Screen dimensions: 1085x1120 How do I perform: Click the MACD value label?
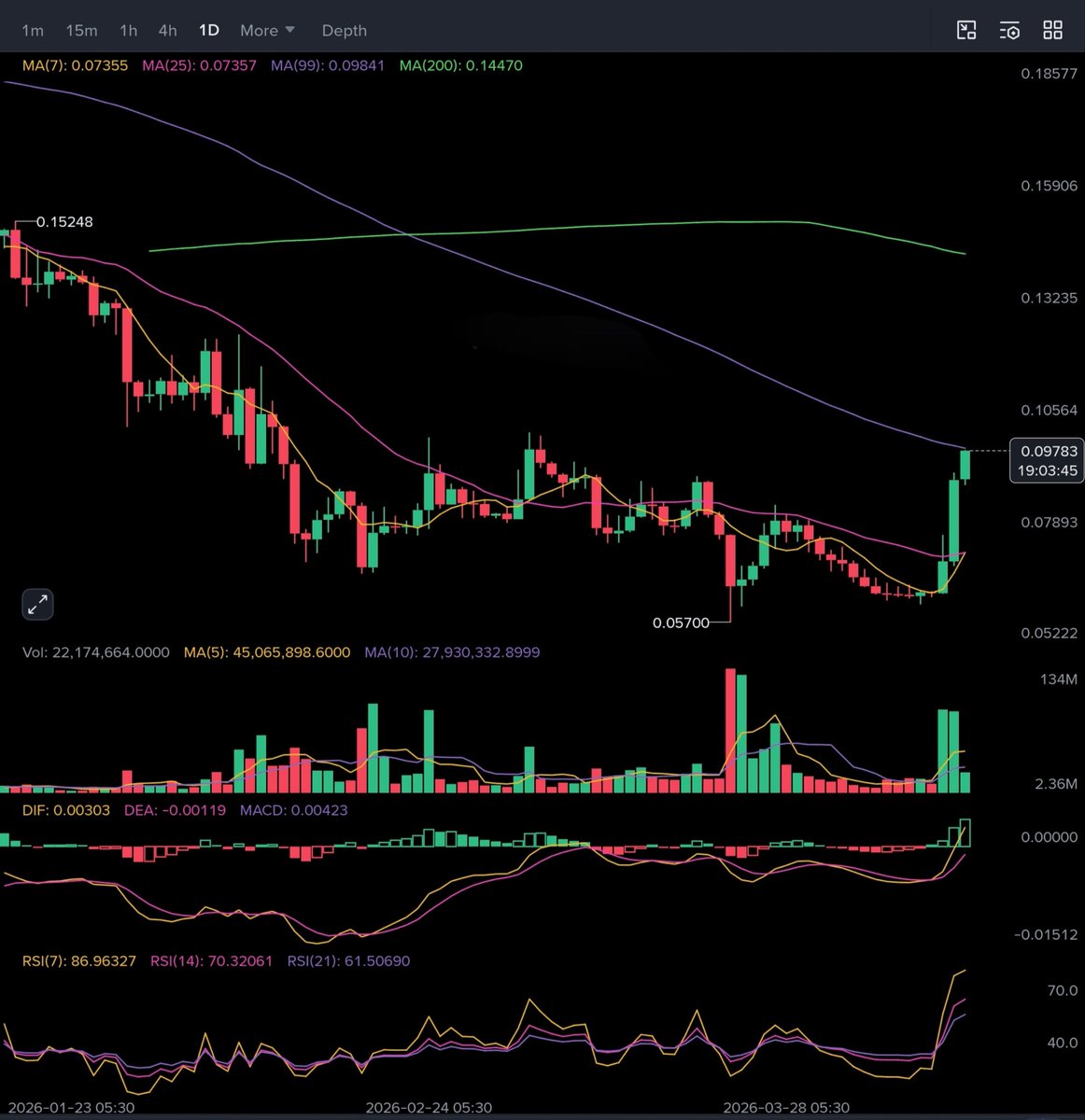coord(293,810)
